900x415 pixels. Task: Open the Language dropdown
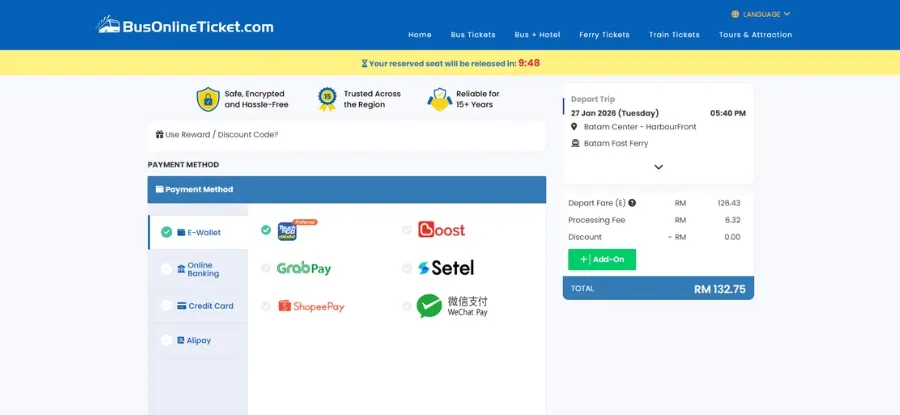[x=761, y=14]
